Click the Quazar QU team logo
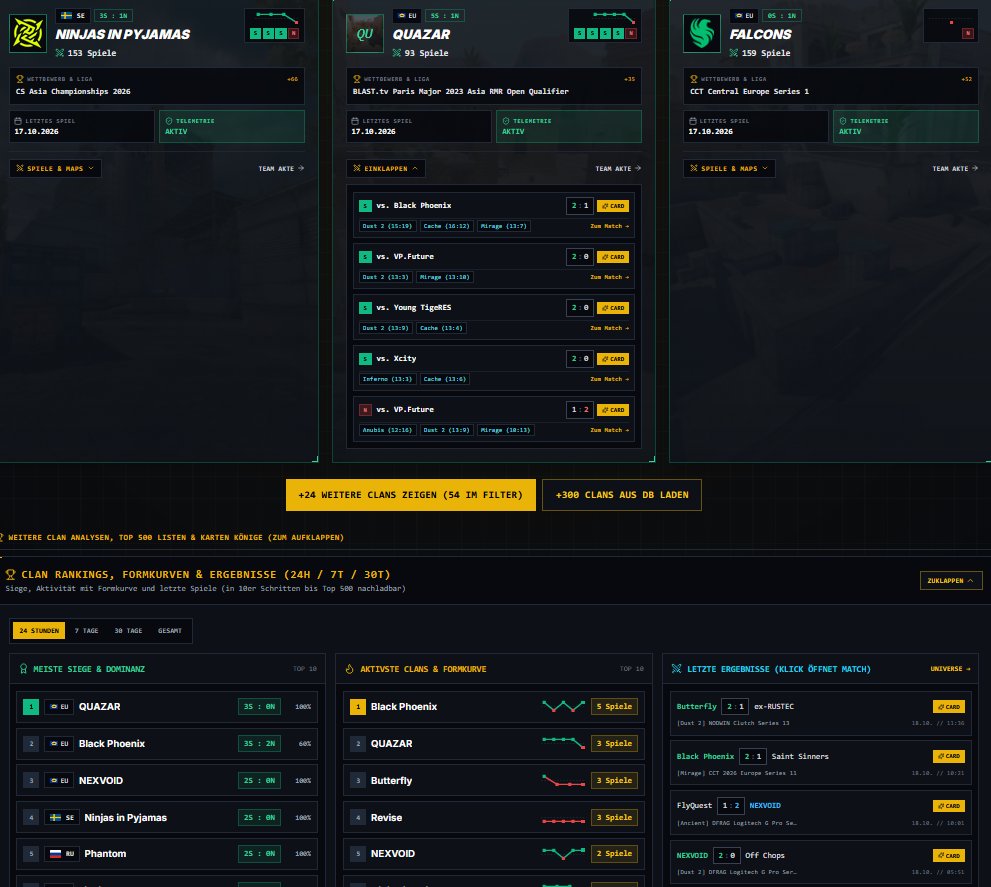991x887 pixels. pos(365,33)
